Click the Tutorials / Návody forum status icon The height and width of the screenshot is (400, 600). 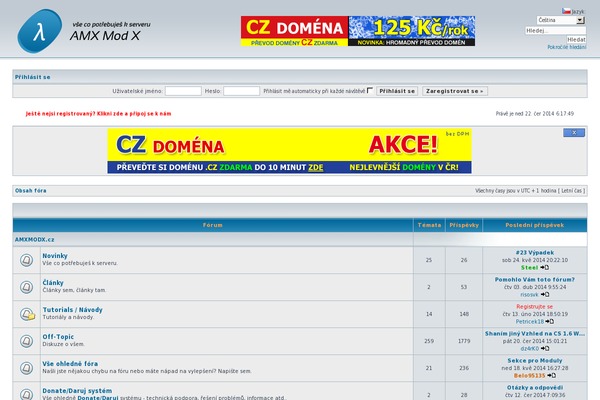coord(27,314)
